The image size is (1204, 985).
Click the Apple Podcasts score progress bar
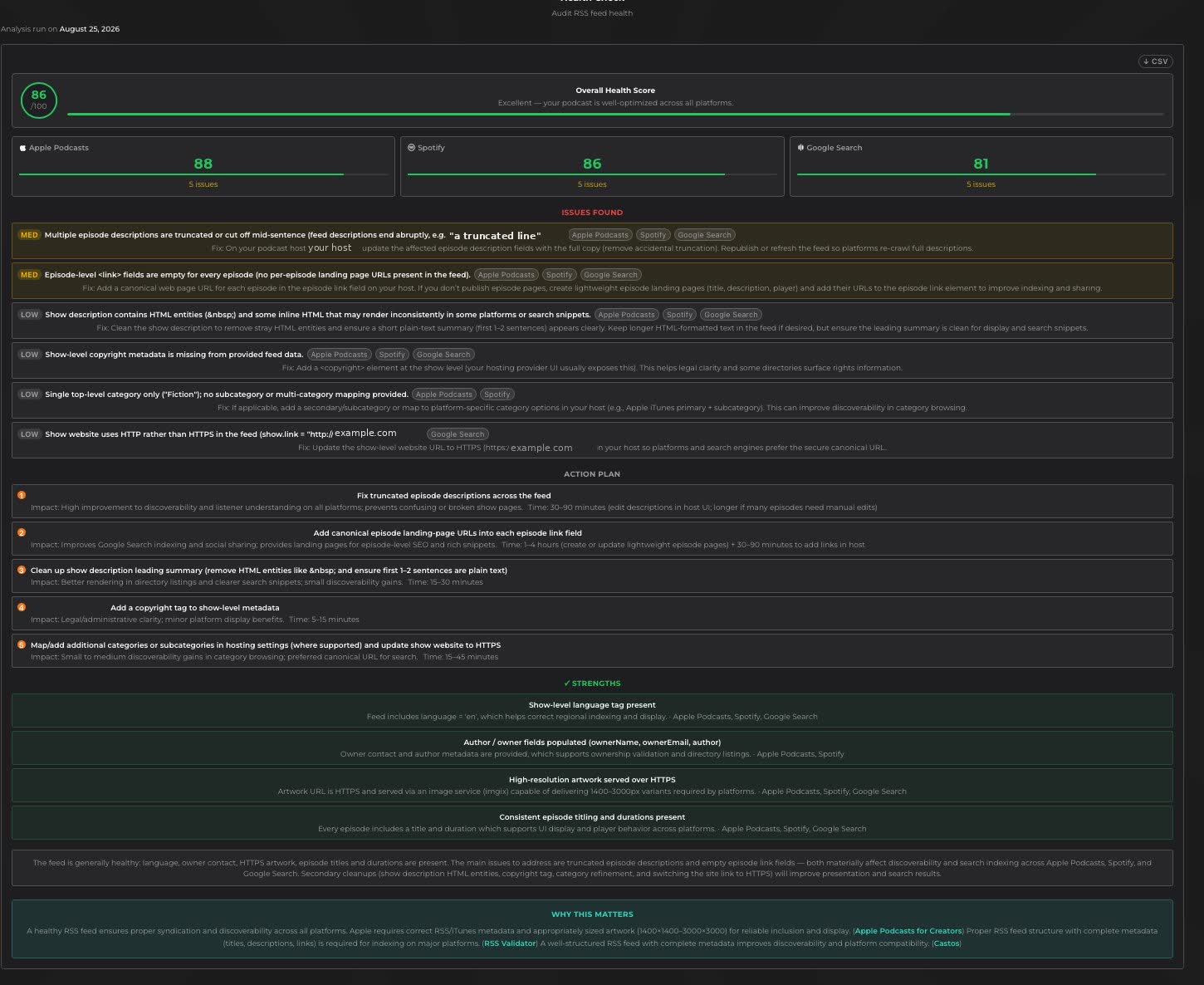(203, 174)
